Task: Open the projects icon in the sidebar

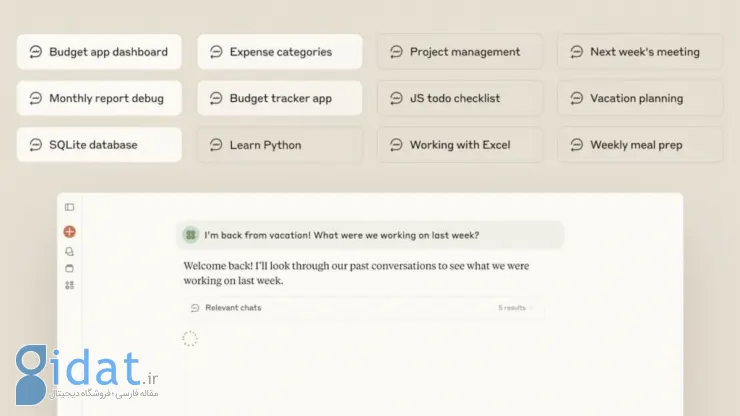Action: [69, 269]
